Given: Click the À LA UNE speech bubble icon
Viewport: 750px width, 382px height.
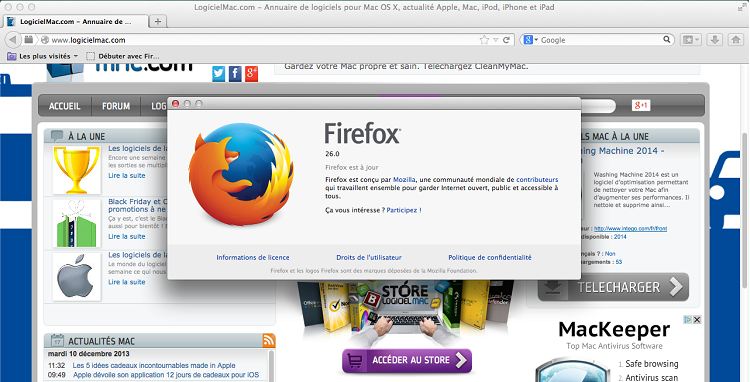Looking at the screenshot, I should 57,136.
